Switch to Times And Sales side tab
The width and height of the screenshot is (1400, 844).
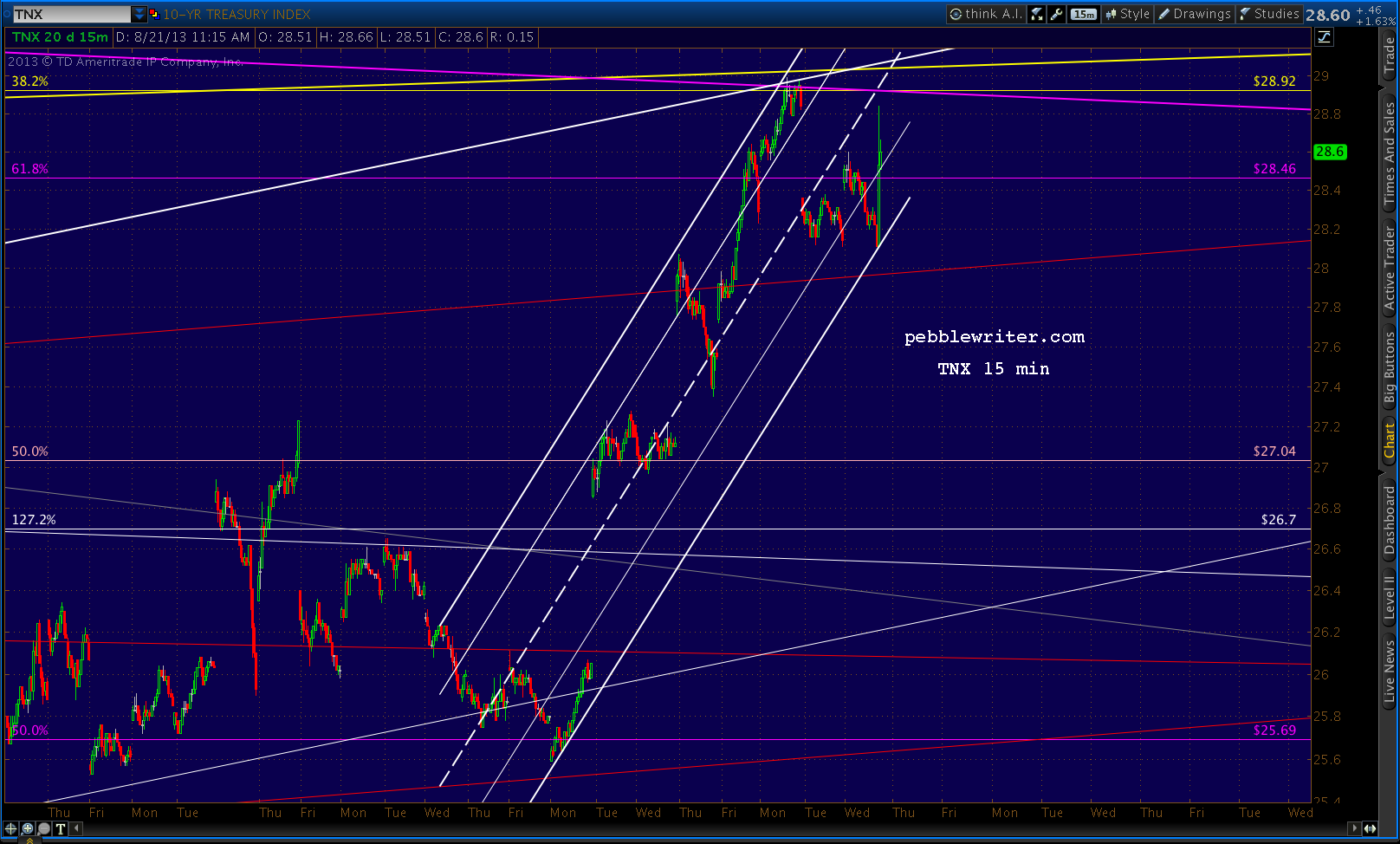(x=1389, y=153)
